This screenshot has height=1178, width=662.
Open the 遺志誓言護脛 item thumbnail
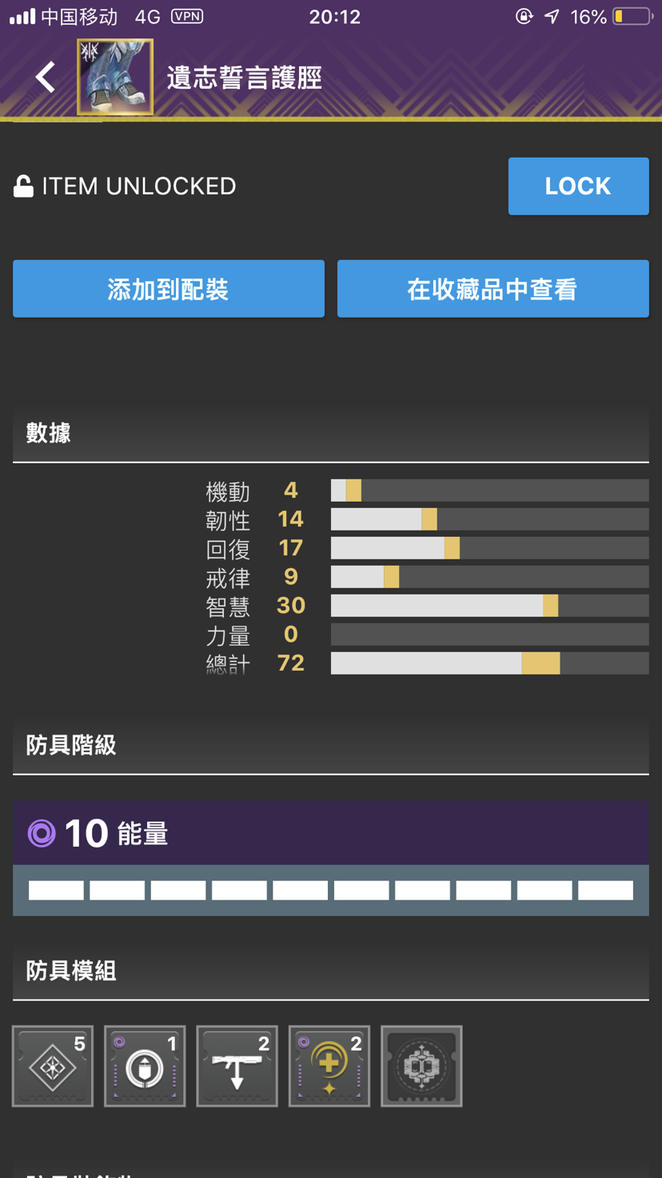[115, 77]
